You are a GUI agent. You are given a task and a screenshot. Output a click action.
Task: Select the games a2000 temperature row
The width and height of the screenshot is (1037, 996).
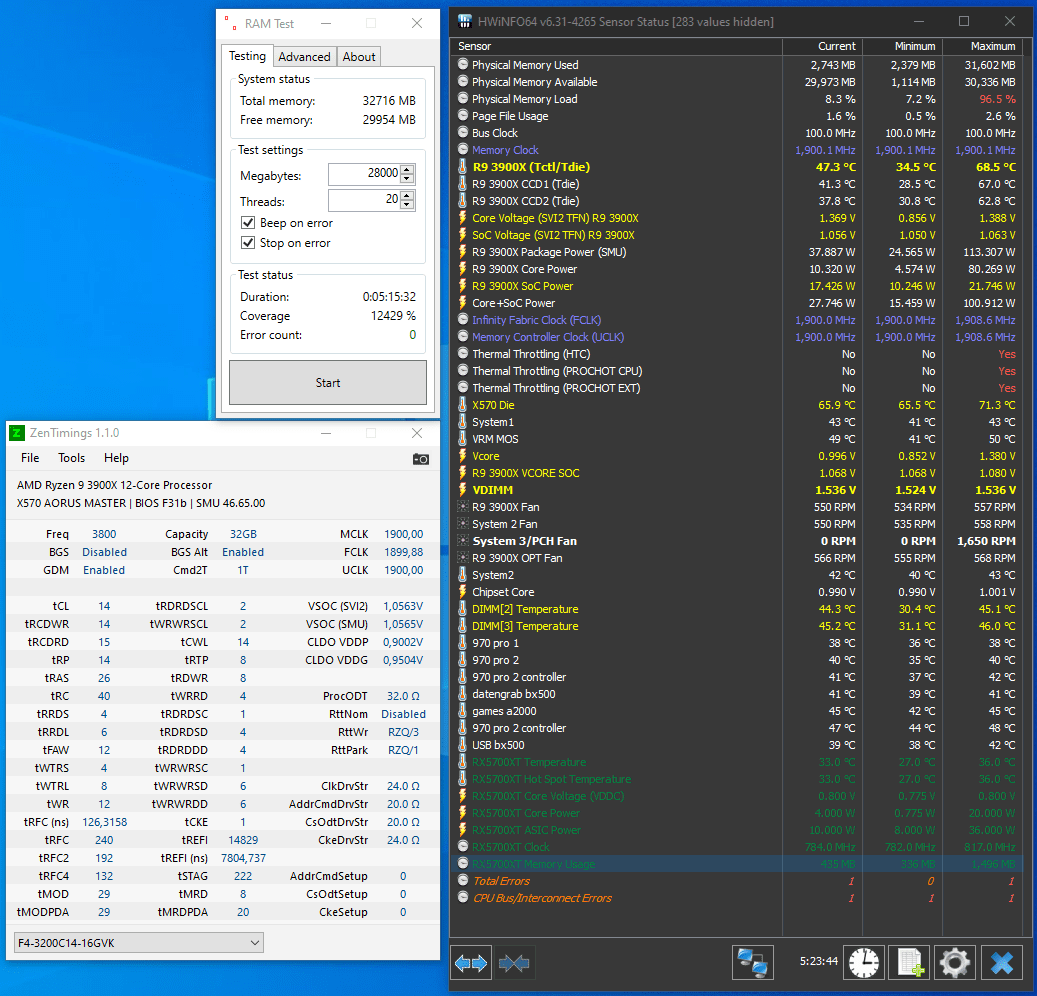[737, 711]
